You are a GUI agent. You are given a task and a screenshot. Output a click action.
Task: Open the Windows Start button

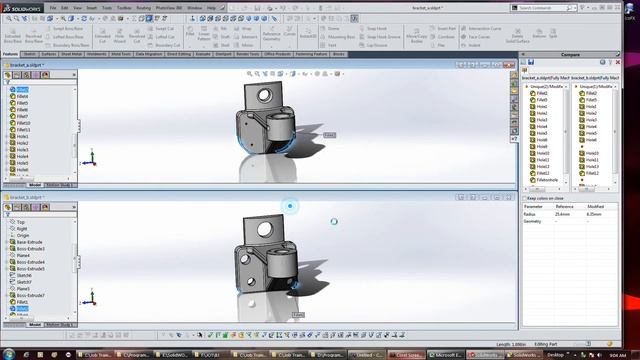click(8, 354)
